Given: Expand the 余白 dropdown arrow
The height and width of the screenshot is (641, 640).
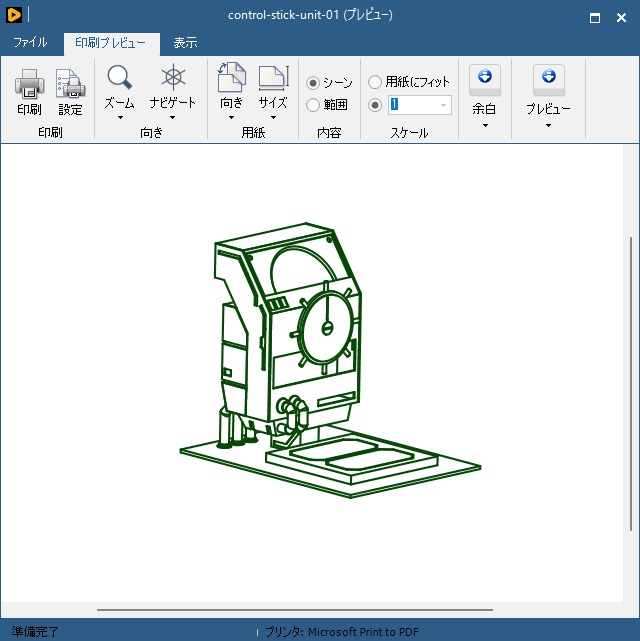Looking at the screenshot, I should coord(484,126).
